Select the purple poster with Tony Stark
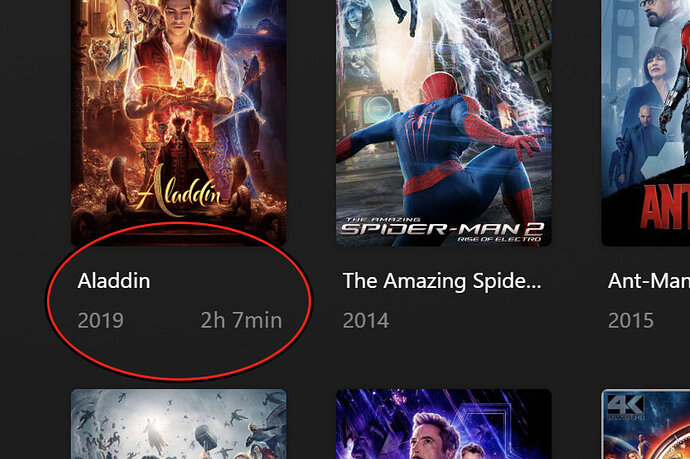The height and width of the screenshot is (459, 690). pyautogui.click(x=444, y=424)
